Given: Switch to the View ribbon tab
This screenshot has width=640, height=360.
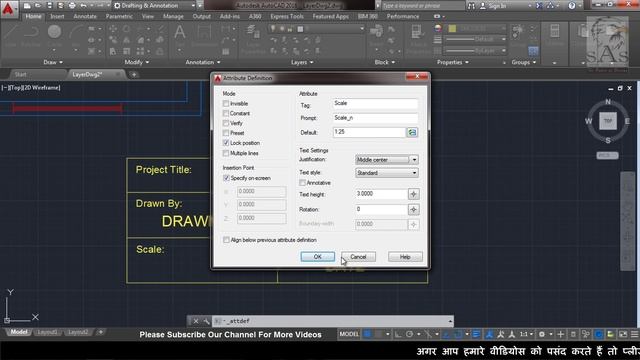Looking at the screenshot, I should point(148,16).
